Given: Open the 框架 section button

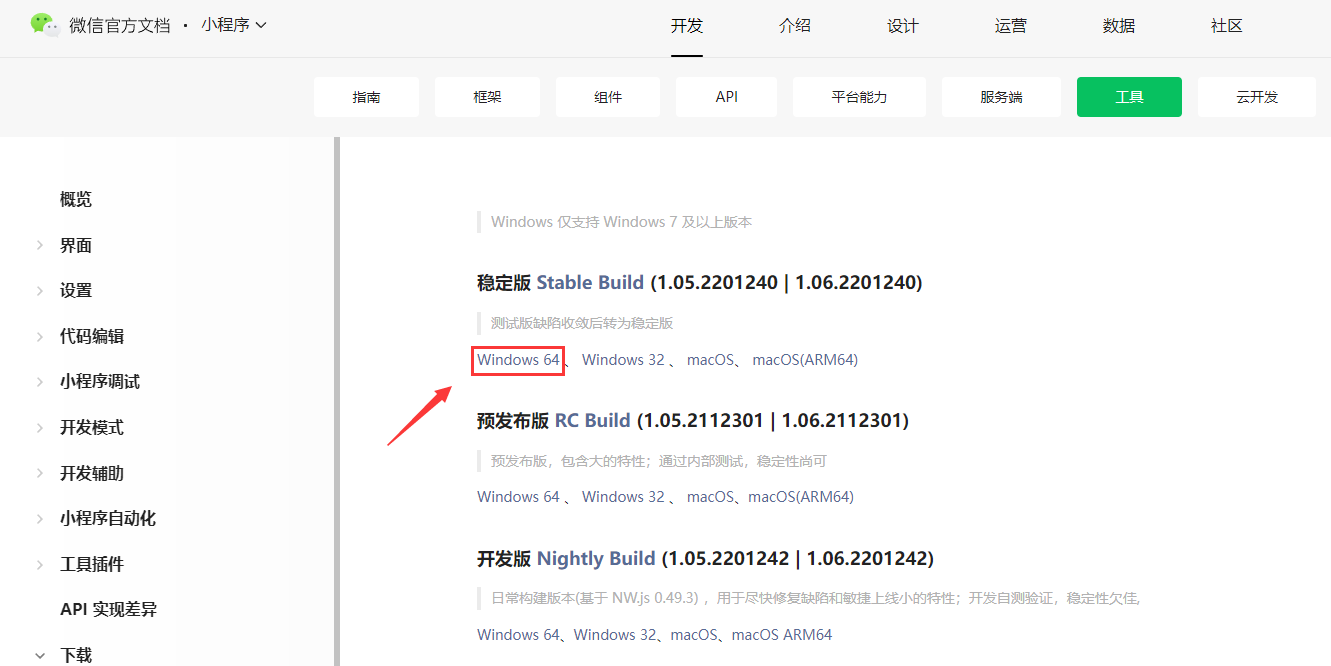Looking at the screenshot, I should (487, 97).
